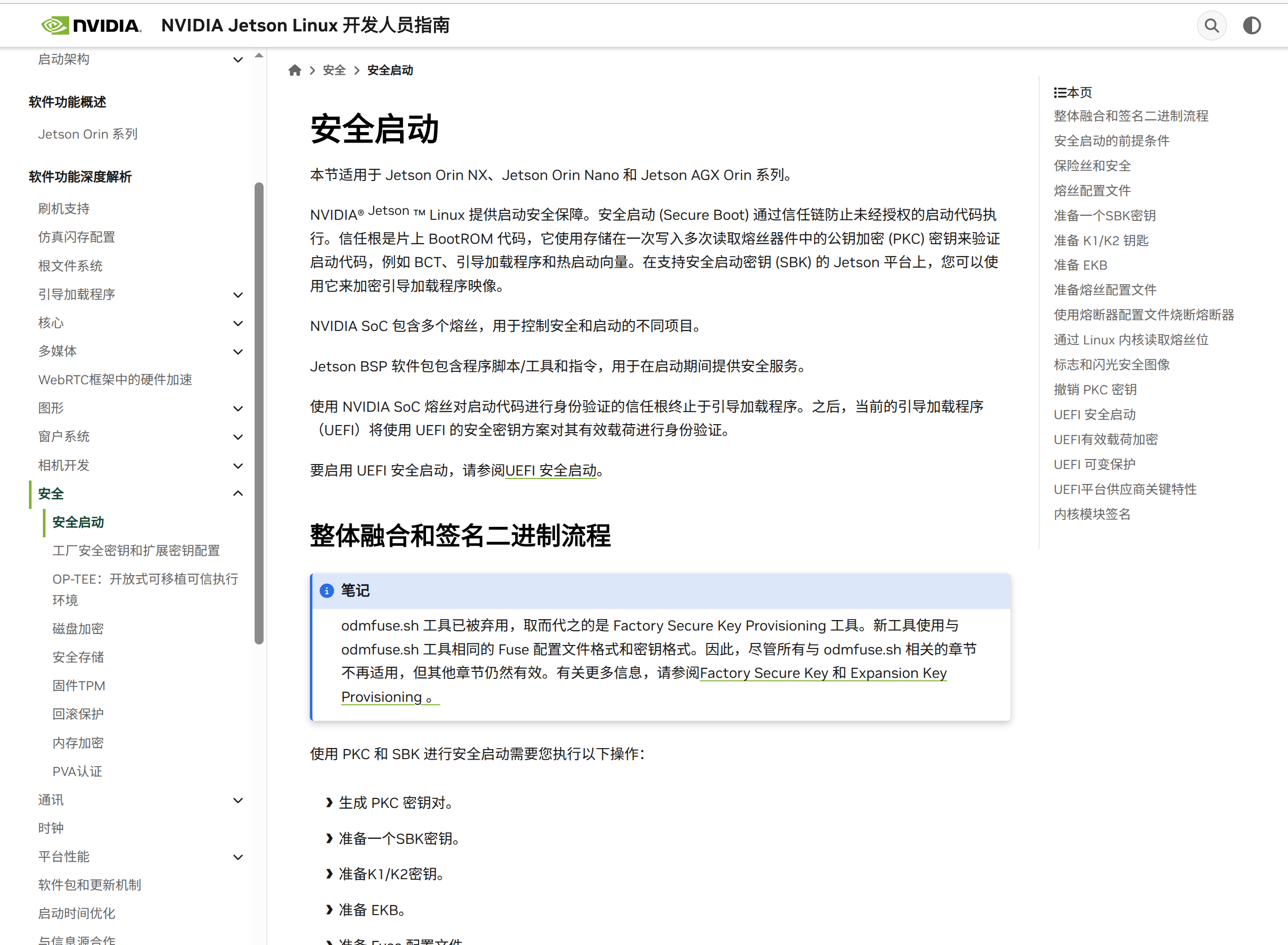Click the home icon in the breadcrumb
The image size is (1288, 945).
click(x=294, y=69)
